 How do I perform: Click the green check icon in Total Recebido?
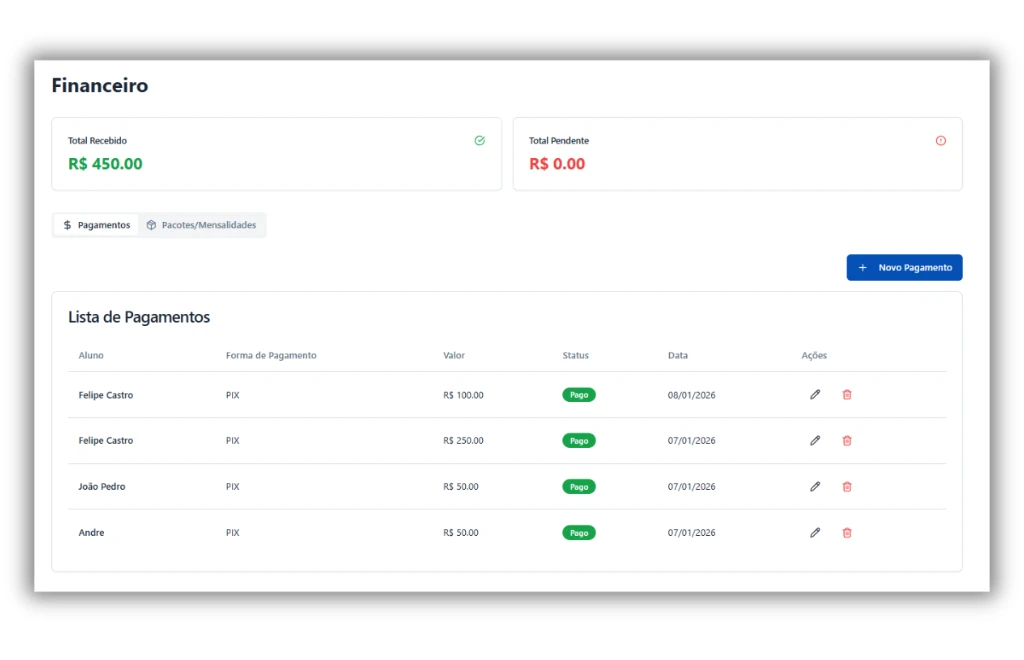point(480,141)
